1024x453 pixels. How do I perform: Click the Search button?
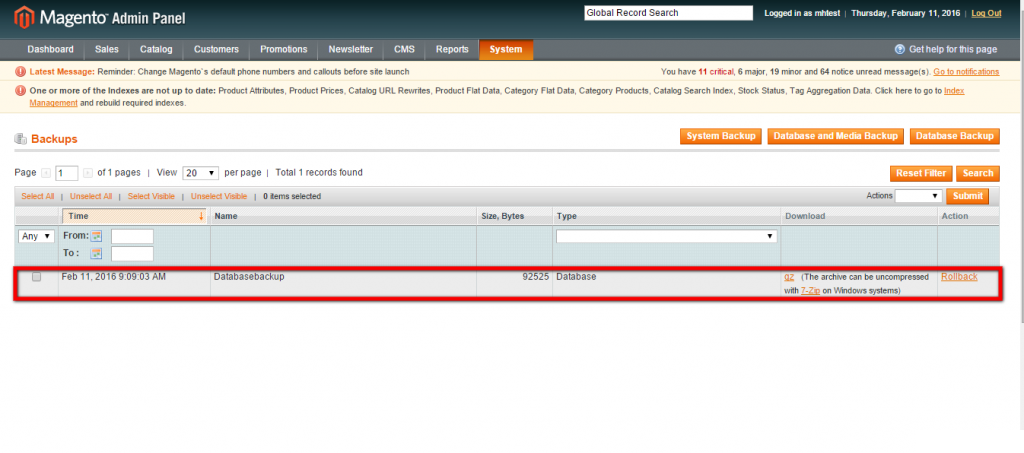coord(978,174)
